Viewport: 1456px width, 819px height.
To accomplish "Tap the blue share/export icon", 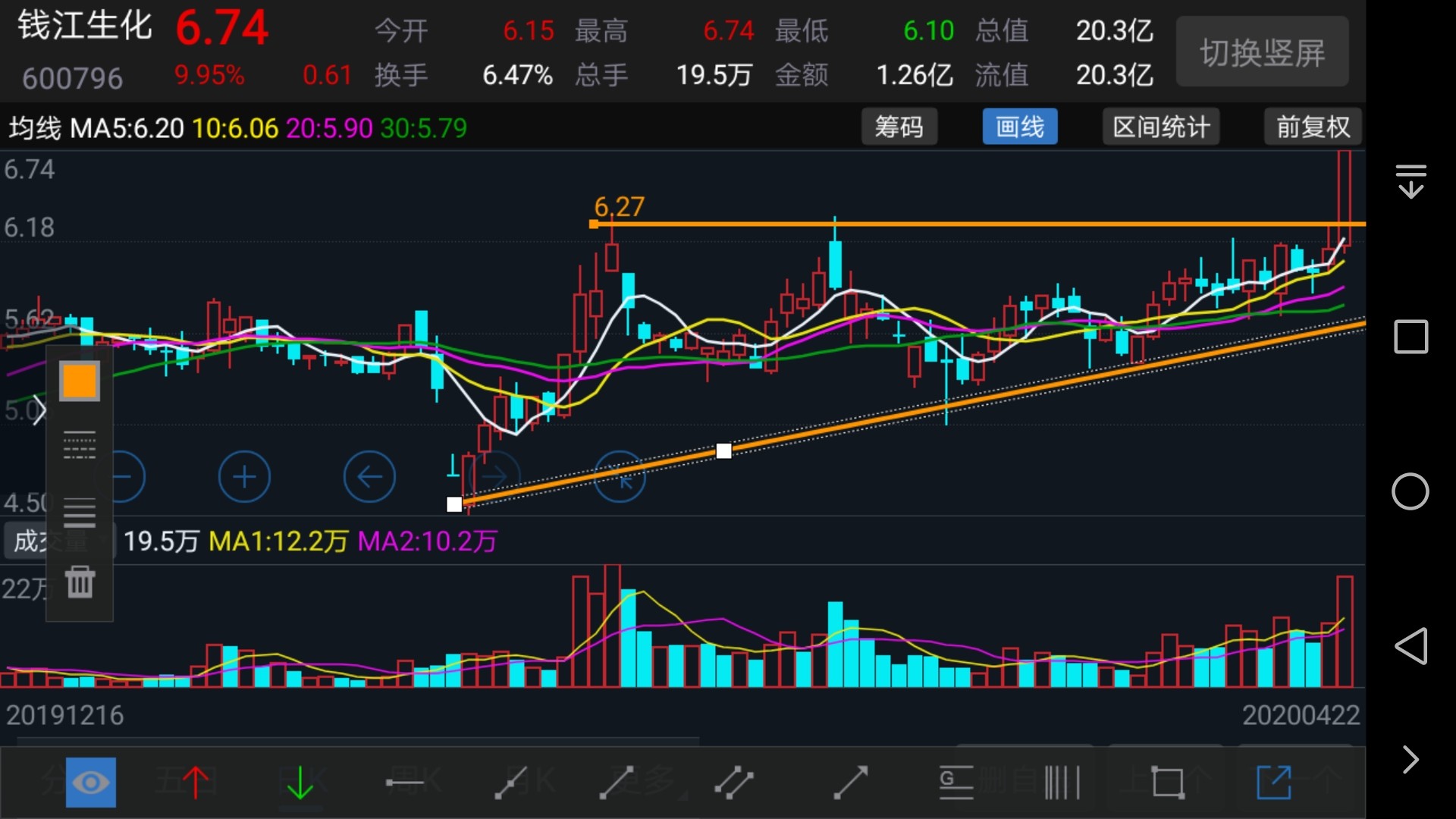I will (1274, 782).
